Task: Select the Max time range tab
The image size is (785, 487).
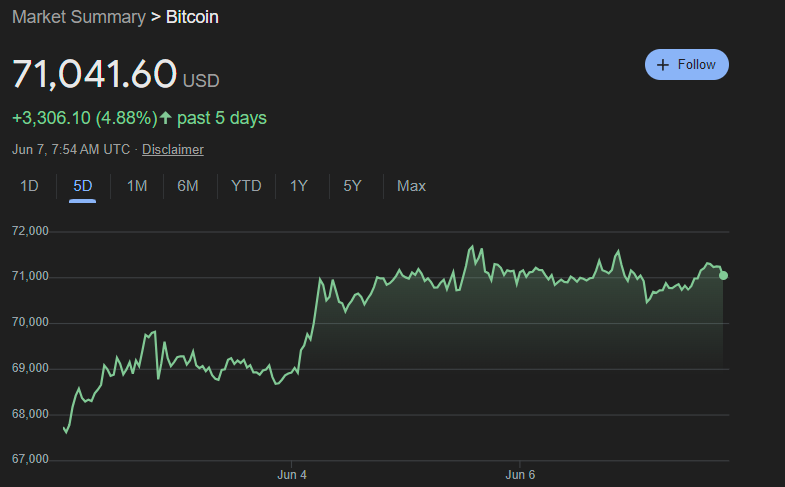Action: coord(411,186)
